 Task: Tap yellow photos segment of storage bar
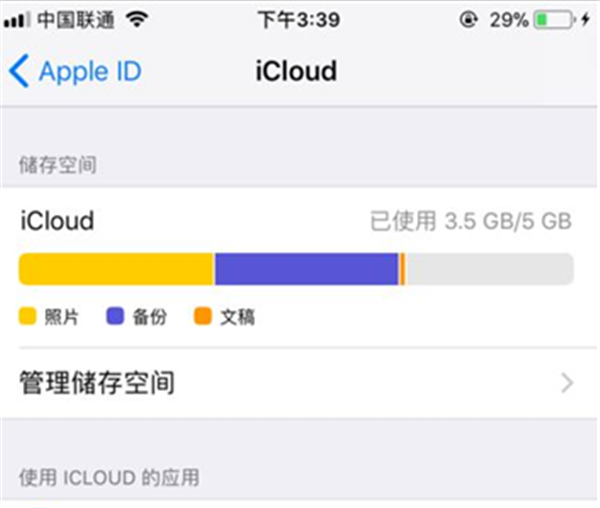coord(116,269)
